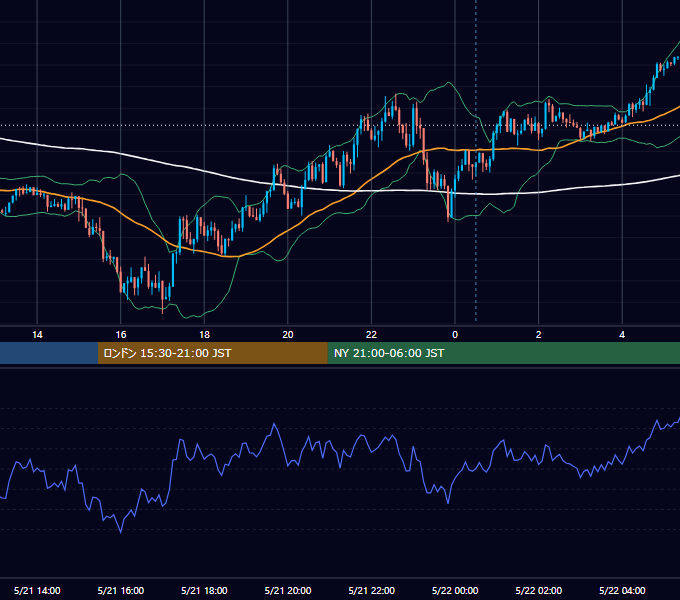Screen dimensions: 680x600
Task: Select the blue session bar before London
Action: pyautogui.click(x=49, y=353)
